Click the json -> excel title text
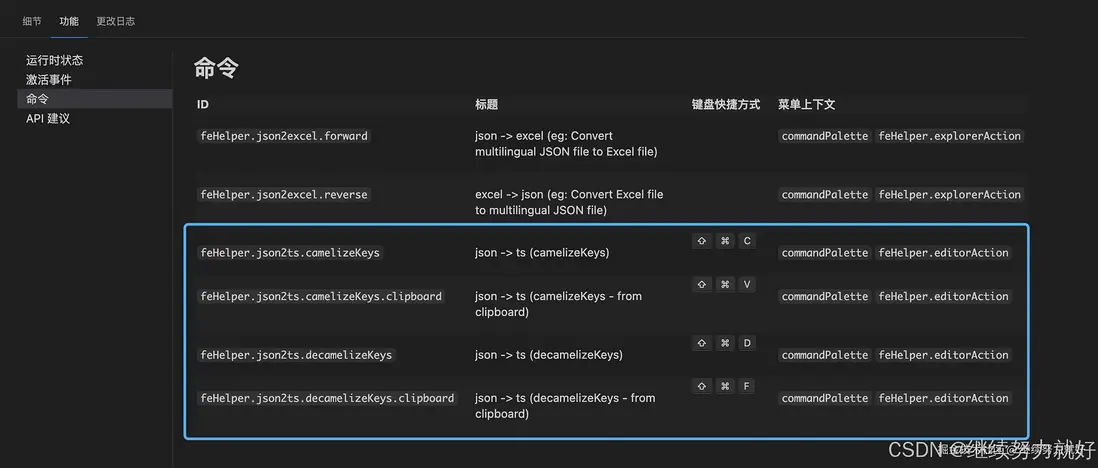 [x=566, y=144]
